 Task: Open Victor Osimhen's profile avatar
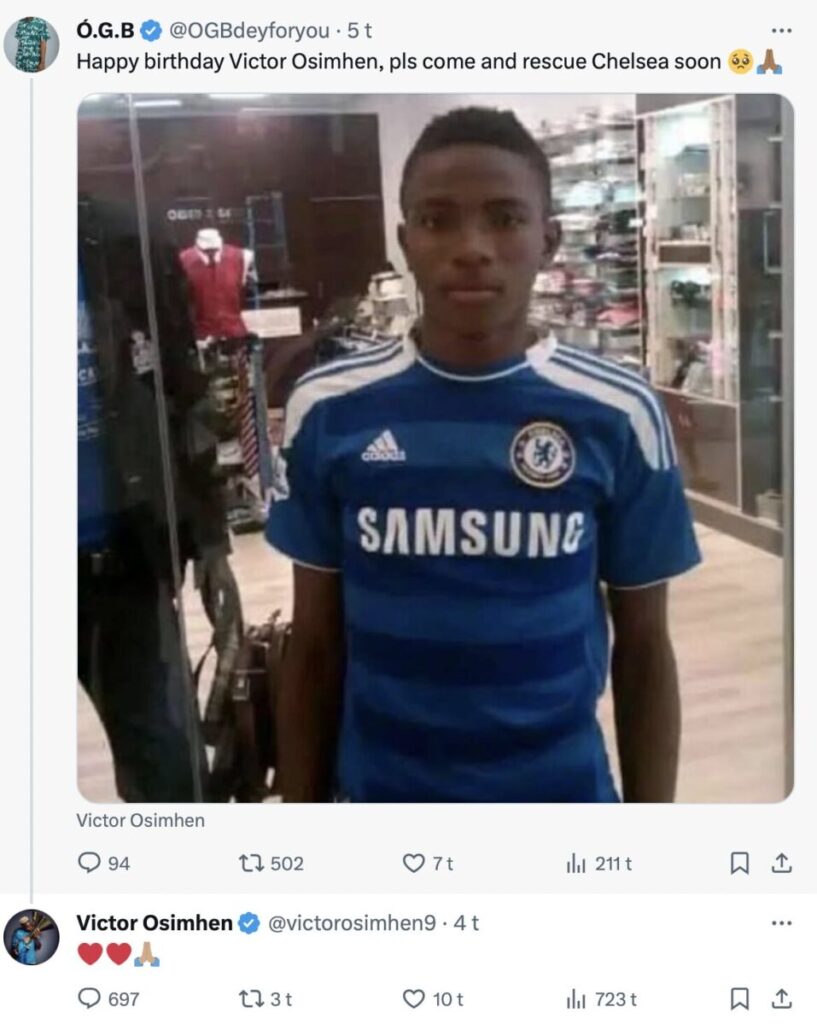click(x=31, y=937)
